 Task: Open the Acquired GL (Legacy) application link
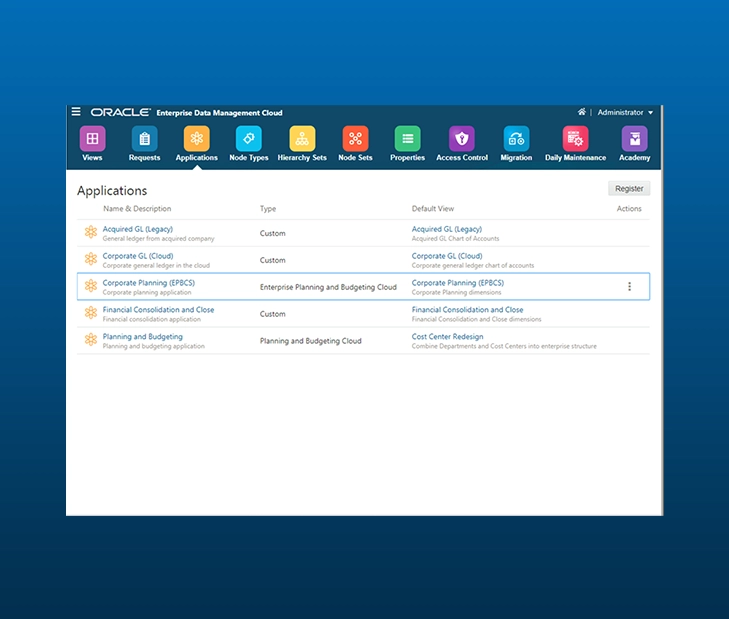[x=137, y=229]
